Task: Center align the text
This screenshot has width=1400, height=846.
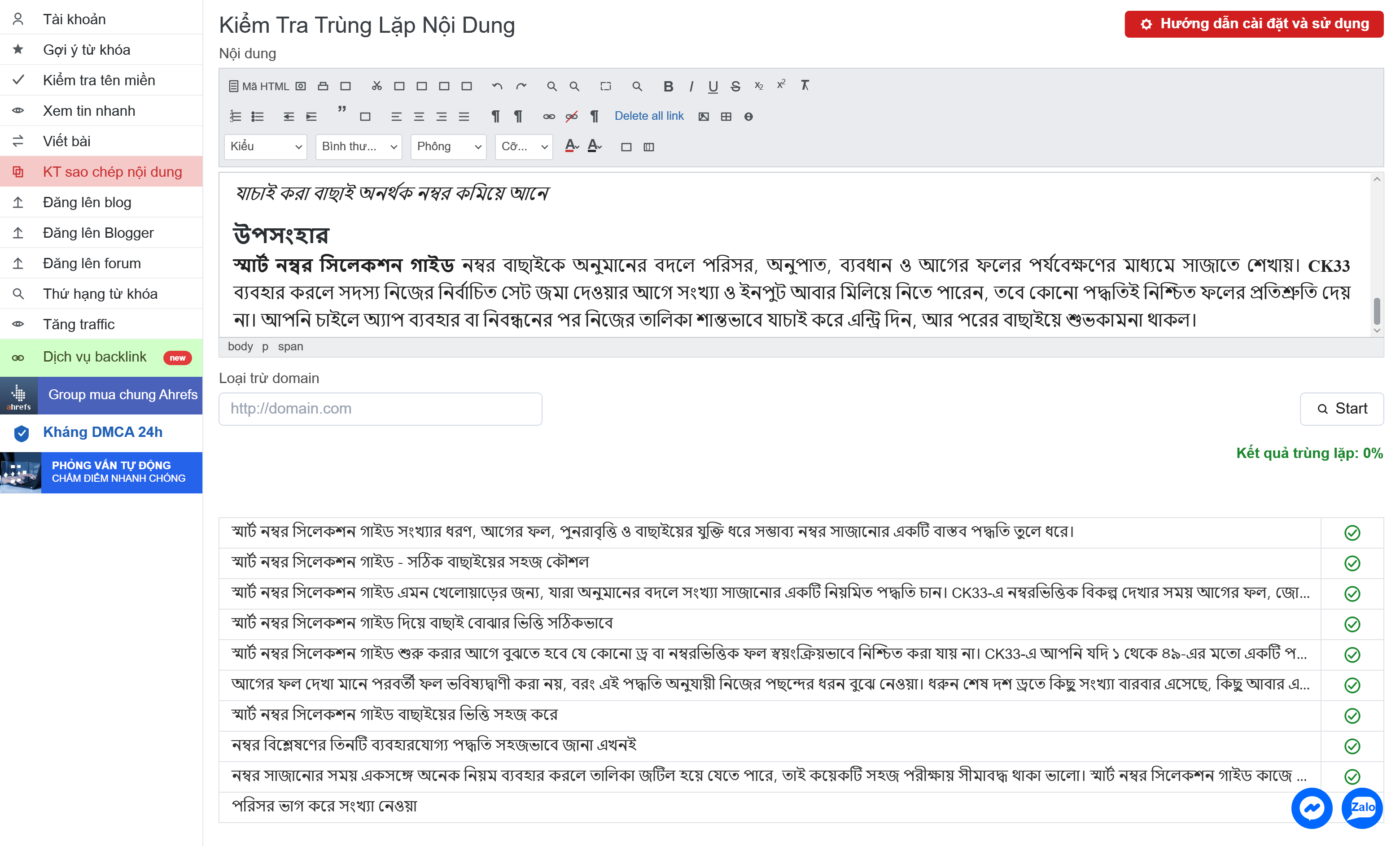Action: click(419, 117)
